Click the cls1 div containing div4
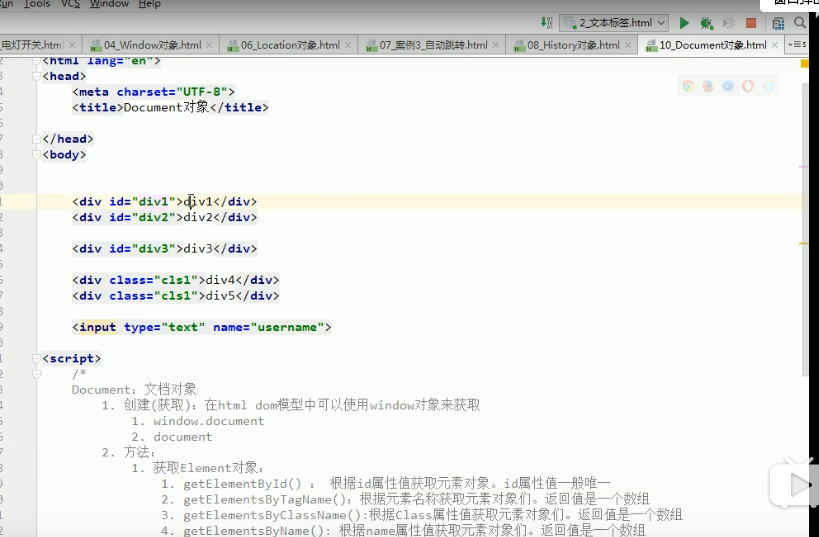819x537 pixels. tap(176, 280)
